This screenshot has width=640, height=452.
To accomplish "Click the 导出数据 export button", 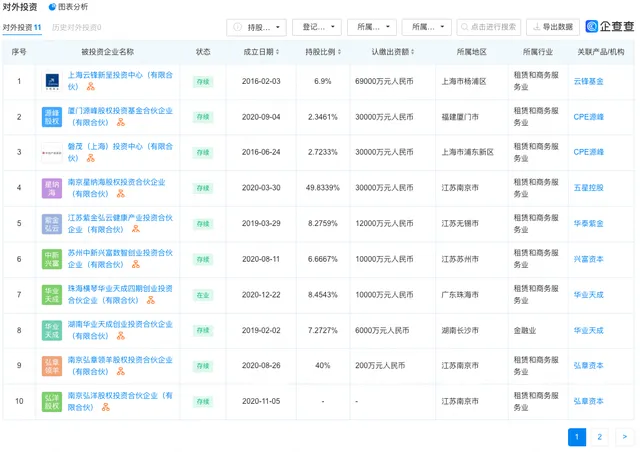I will (551, 27).
